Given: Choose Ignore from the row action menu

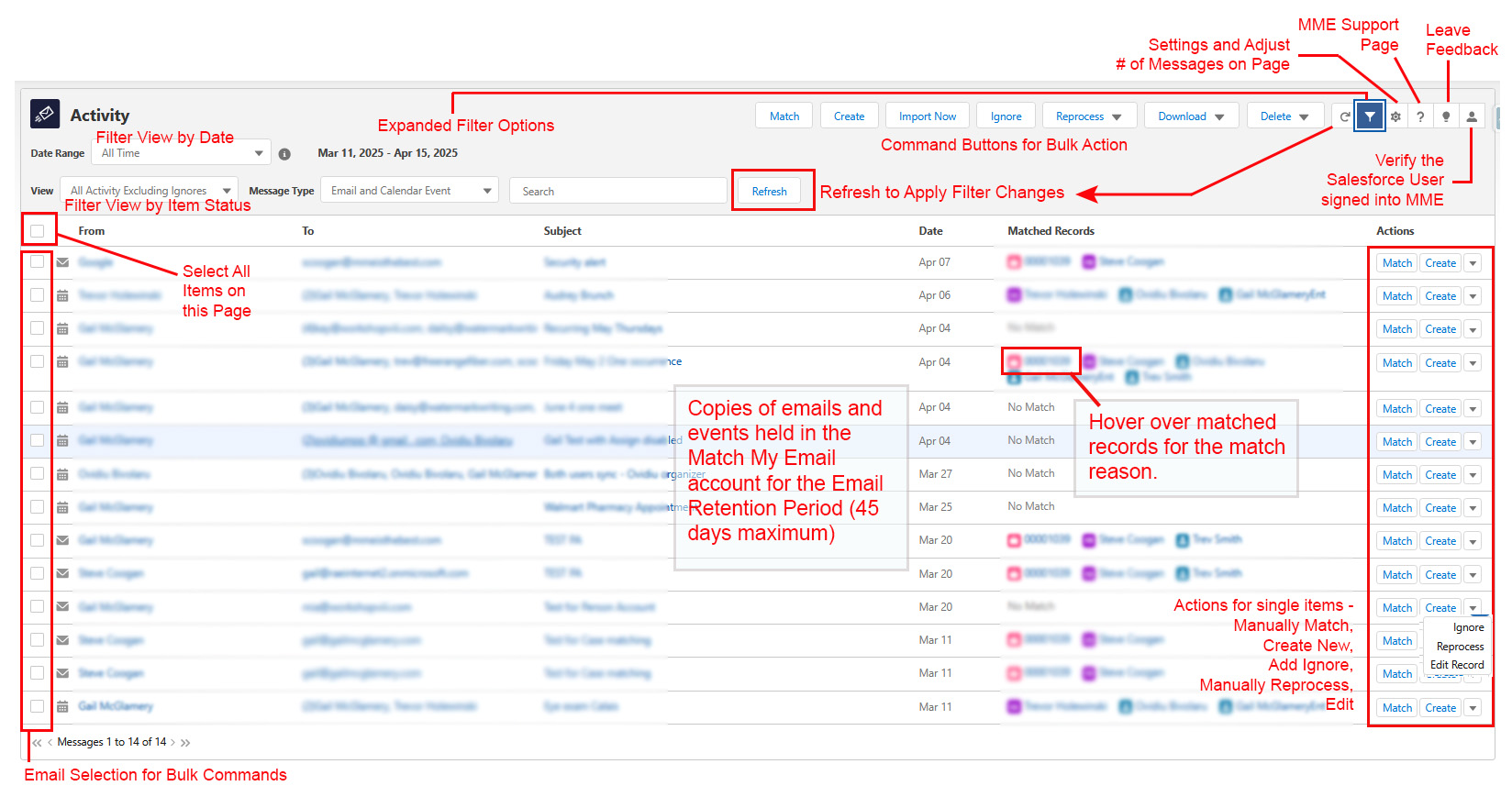Looking at the screenshot, I should point(1468,627).
